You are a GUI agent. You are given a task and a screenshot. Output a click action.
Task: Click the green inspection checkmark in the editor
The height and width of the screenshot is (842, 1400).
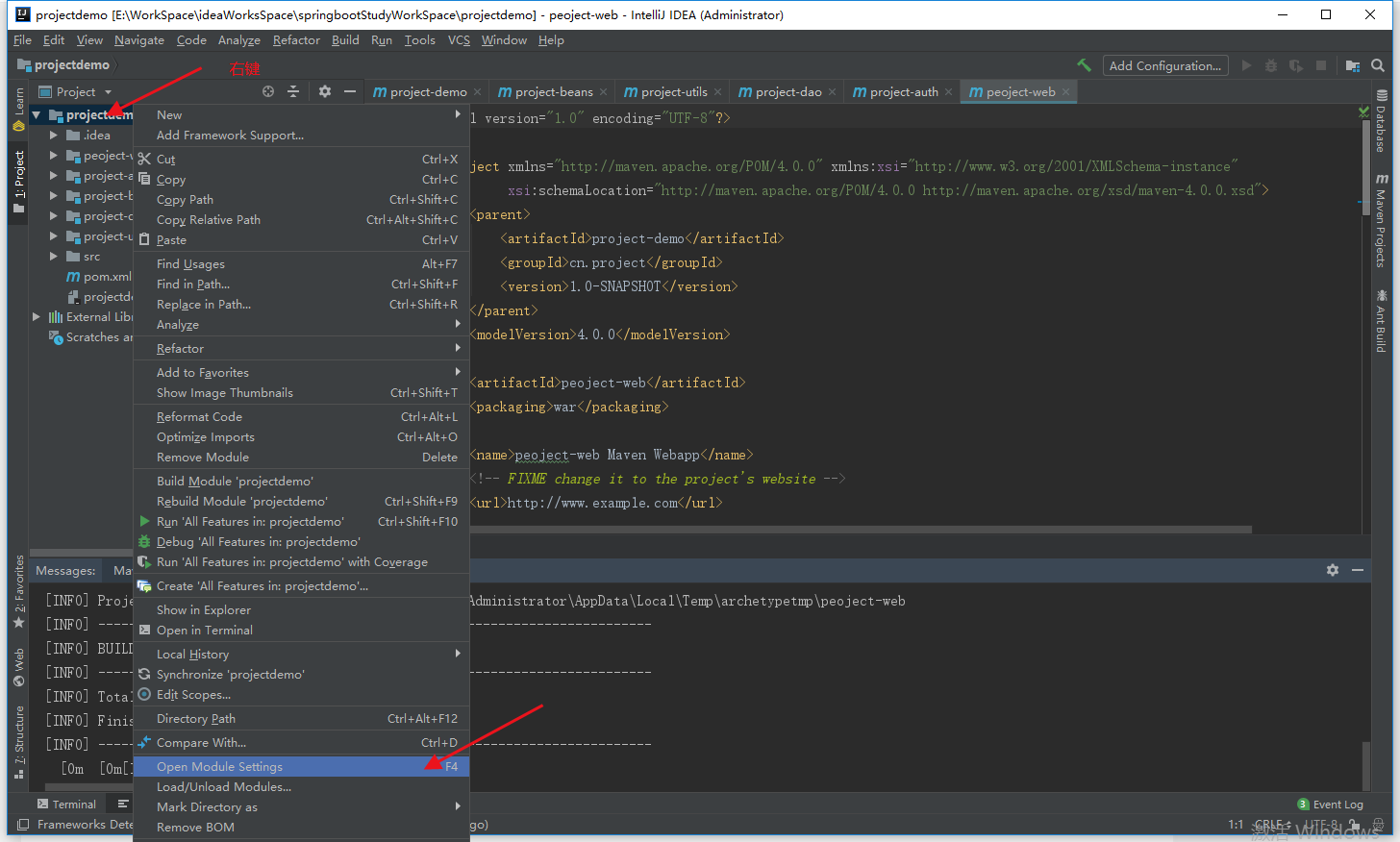coord(1363,112)
